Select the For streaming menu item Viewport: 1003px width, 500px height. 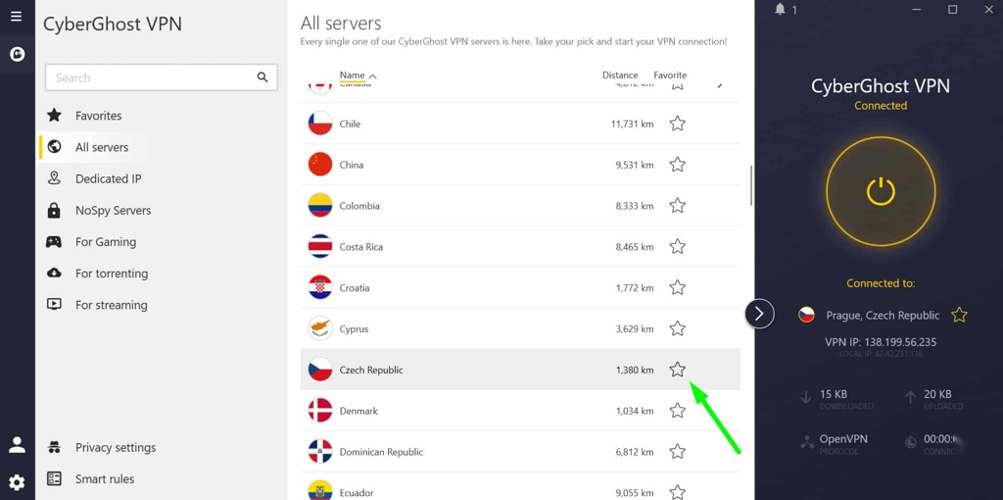(x=110, y=305)
